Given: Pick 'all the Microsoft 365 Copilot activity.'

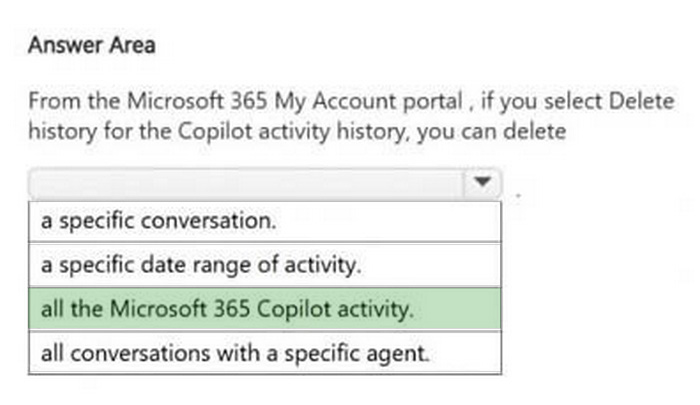Looking at the screenshot, I should 265,309.
